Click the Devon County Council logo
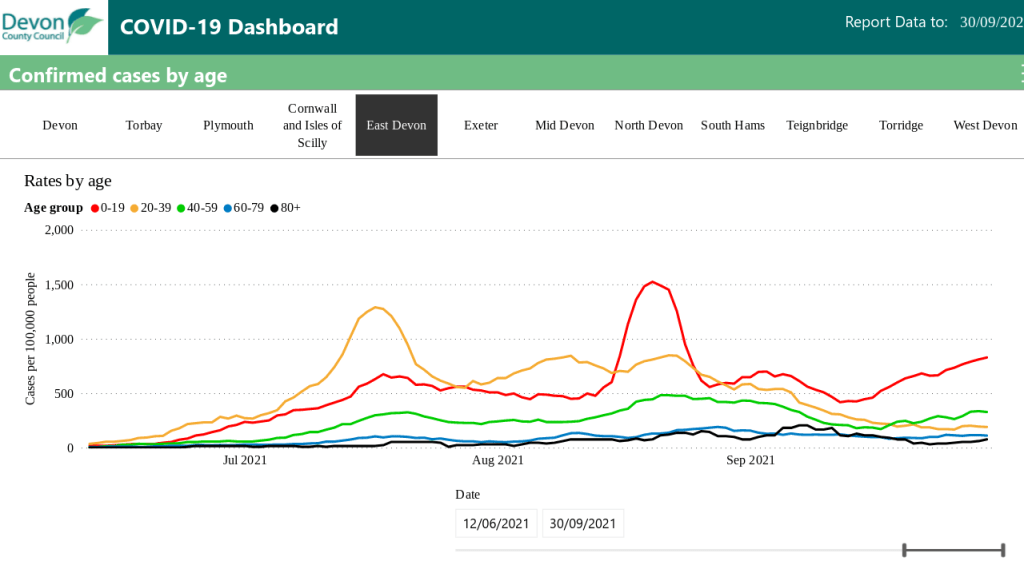The width and height of the screenshot is (1024, 569). 52,26
